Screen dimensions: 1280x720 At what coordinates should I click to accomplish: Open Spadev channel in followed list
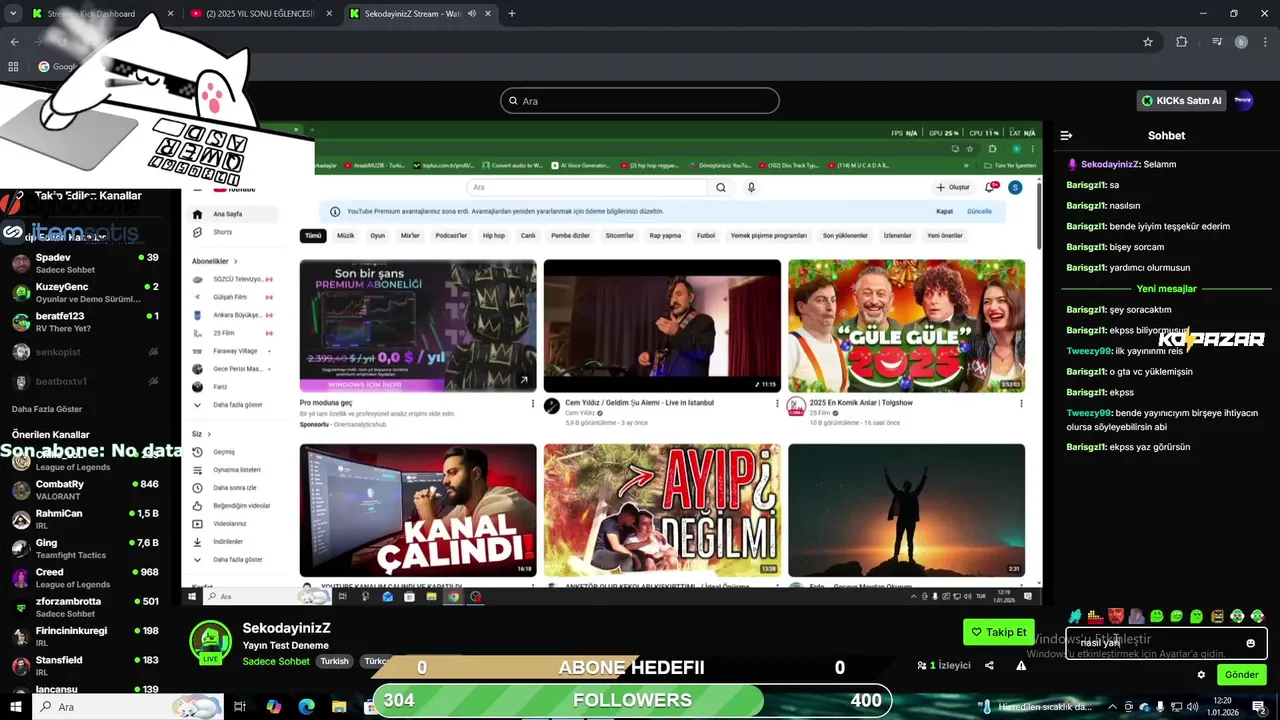(84, 264)
